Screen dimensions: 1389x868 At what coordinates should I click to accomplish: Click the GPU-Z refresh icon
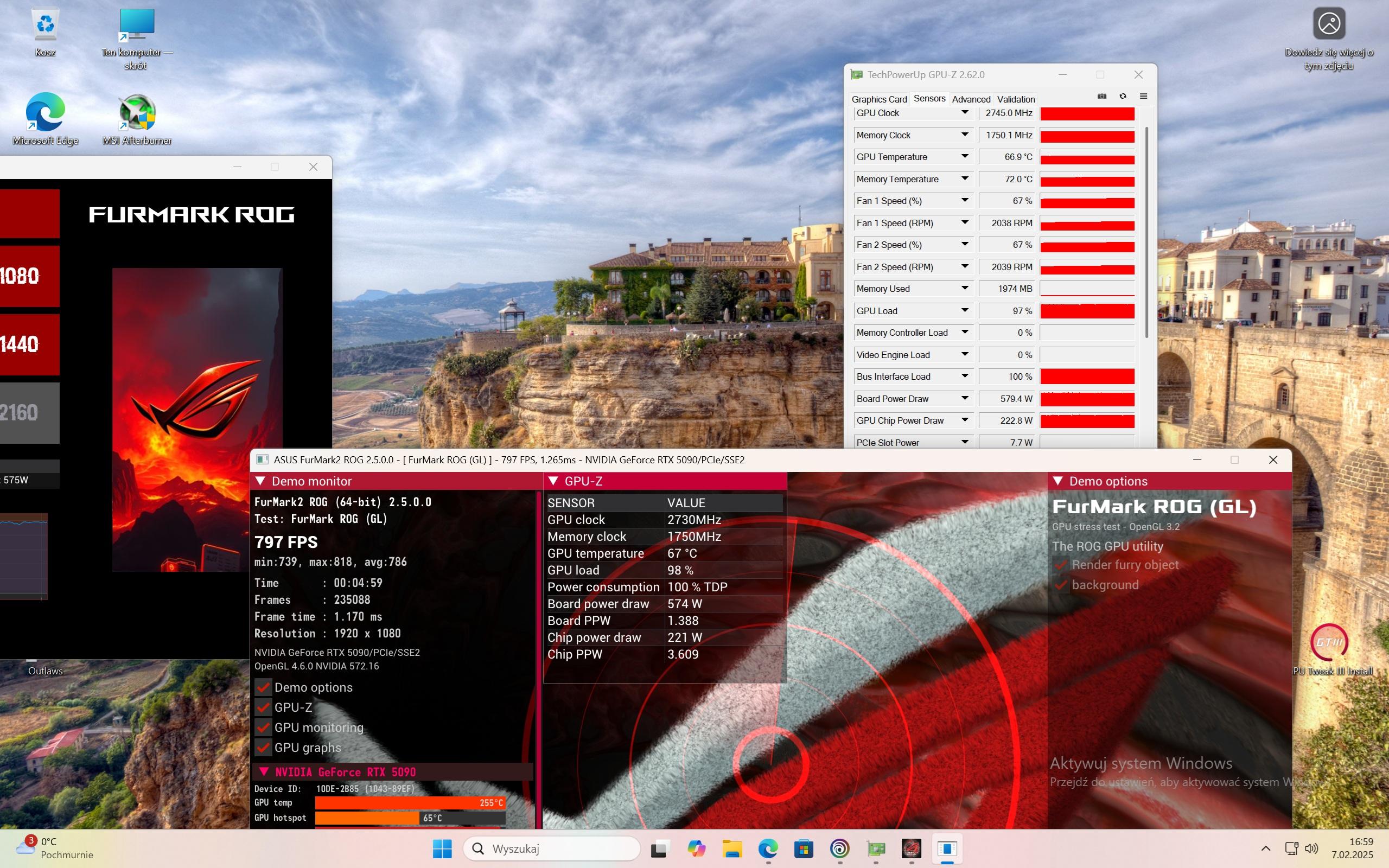tap(1123, 97)
